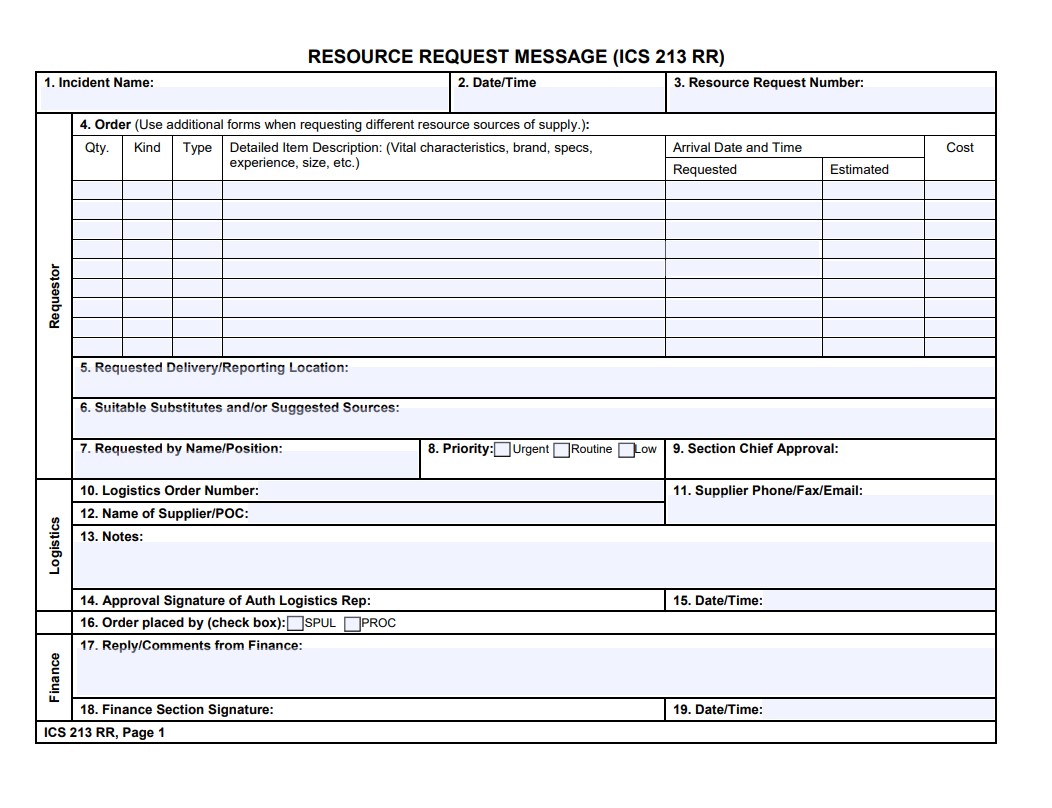The width and height of the screenshot is (1052, 808).
Task: Select the SPUL order placed checkbox
Action: pos(295,624)
